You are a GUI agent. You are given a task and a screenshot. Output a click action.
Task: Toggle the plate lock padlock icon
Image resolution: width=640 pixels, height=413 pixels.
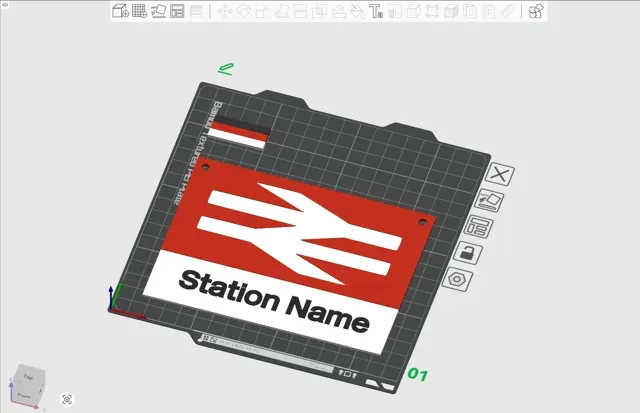[x=468, y=253]
